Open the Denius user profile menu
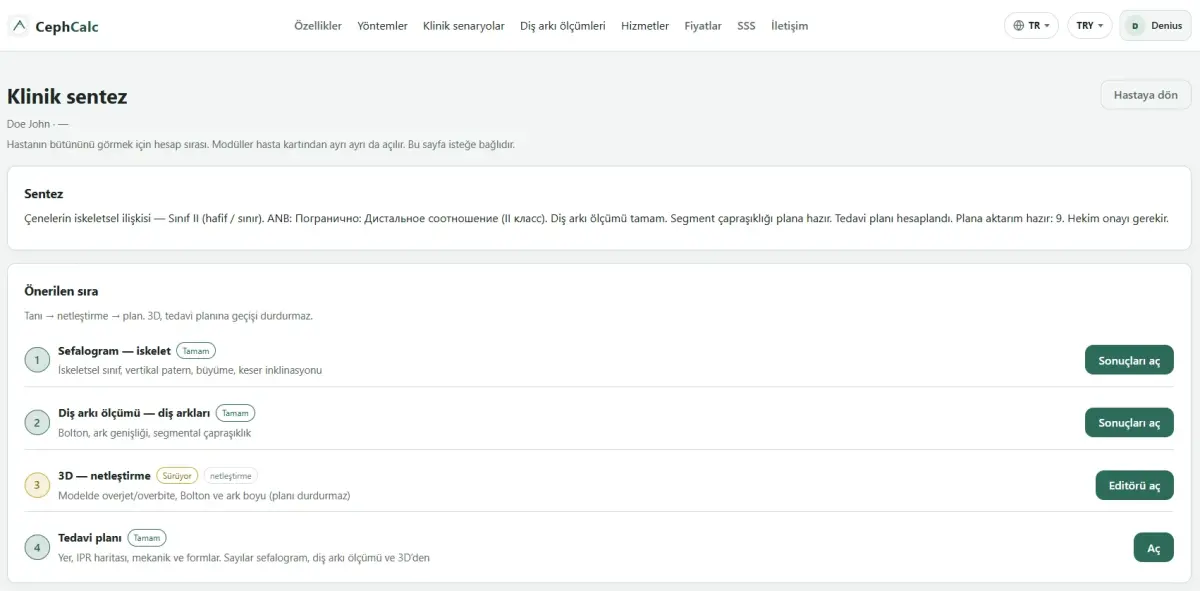1200x591 pixels. (1155, 26)
